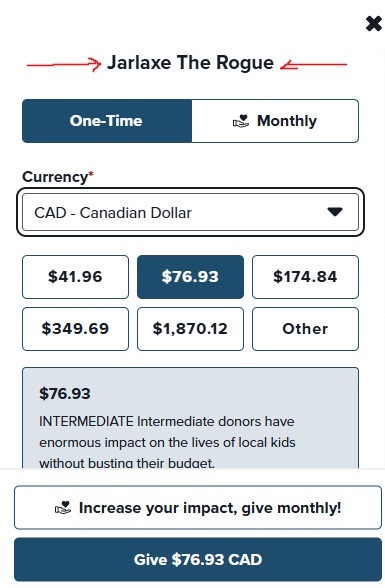Choose the $174.84 donation amount
Image resolution: width=385 pixels, height=588 pixels.
click(305, 277)
